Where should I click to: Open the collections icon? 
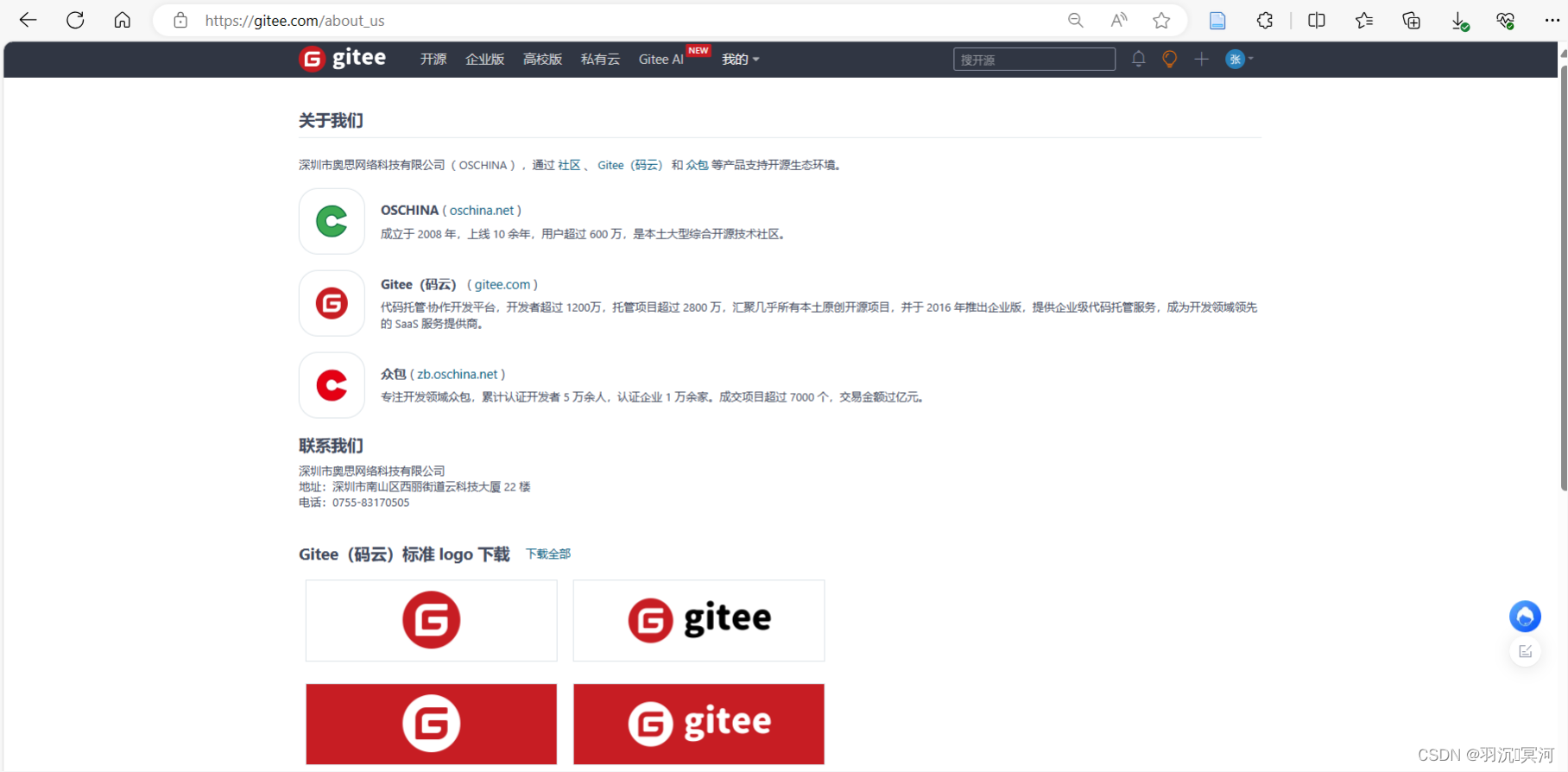(1411, 20)
